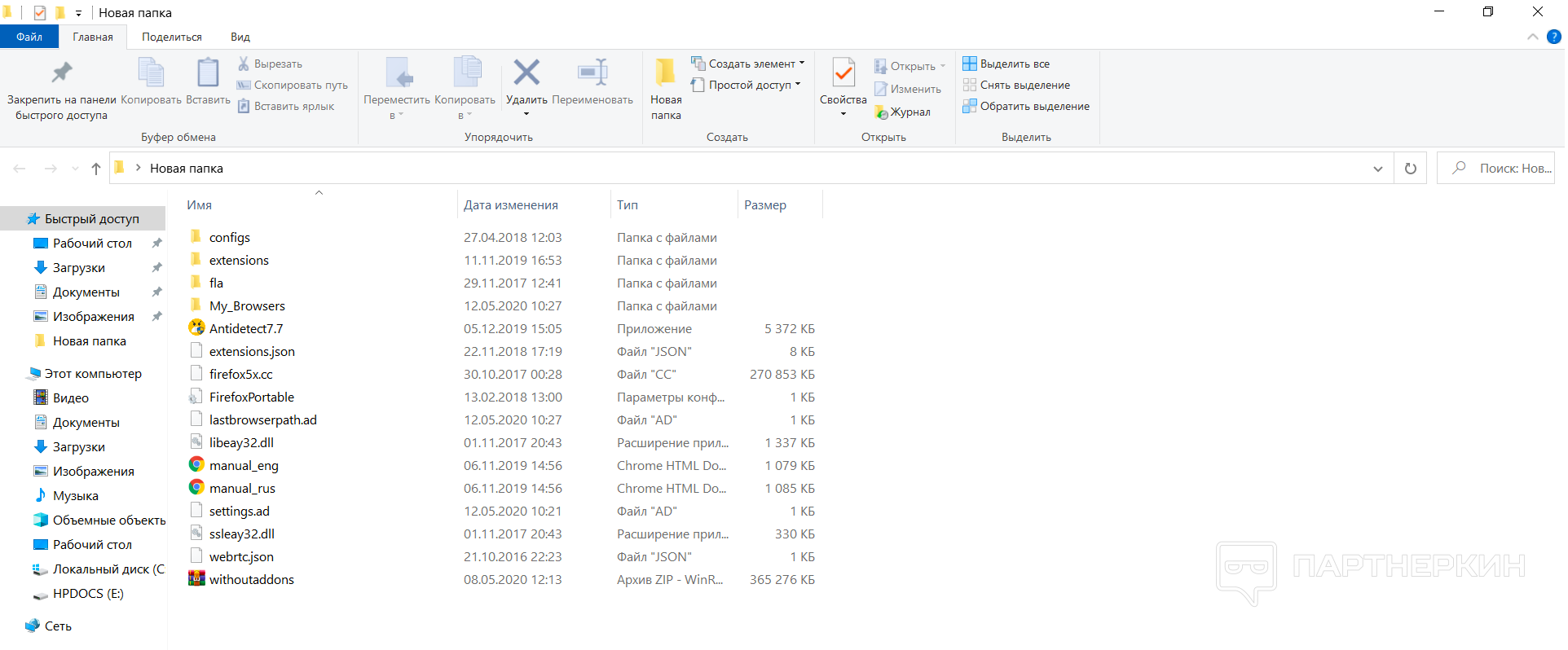The height and width of the screenshot is (650, 1568).
Task: Click the search box for this folder
Action: click(1504, 169)
